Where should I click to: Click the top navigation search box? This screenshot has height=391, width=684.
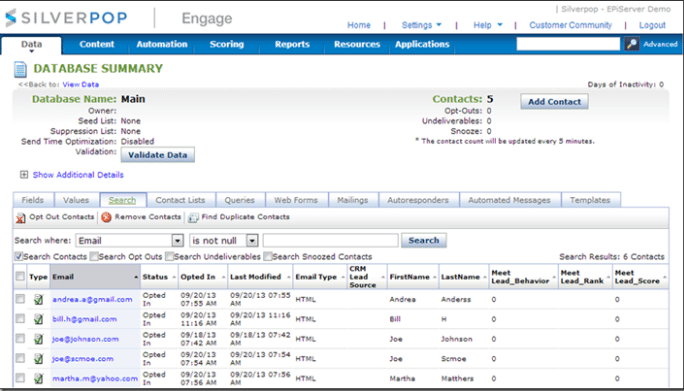coord(568,44)
